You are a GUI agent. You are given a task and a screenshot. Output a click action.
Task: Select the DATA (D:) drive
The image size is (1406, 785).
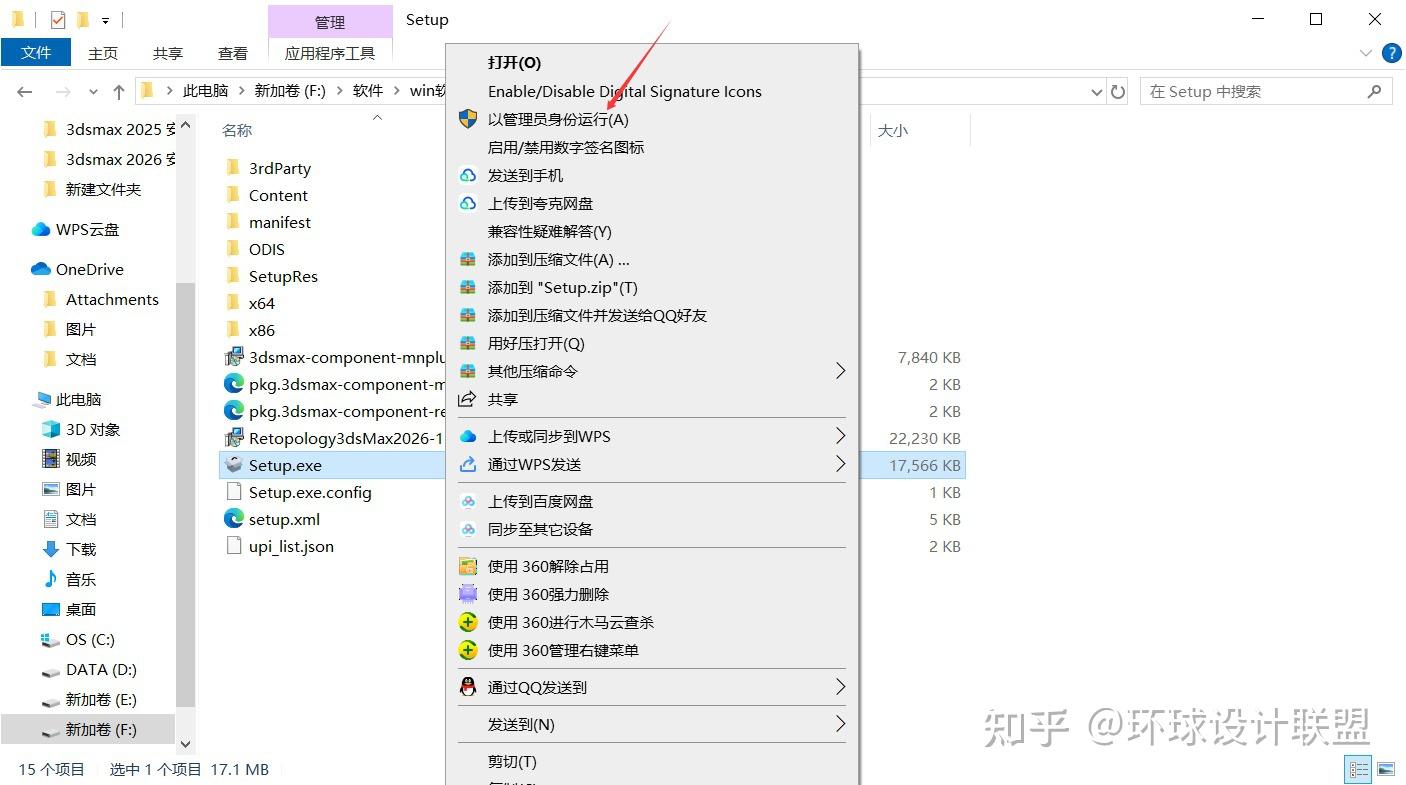[x=101, y=669]
